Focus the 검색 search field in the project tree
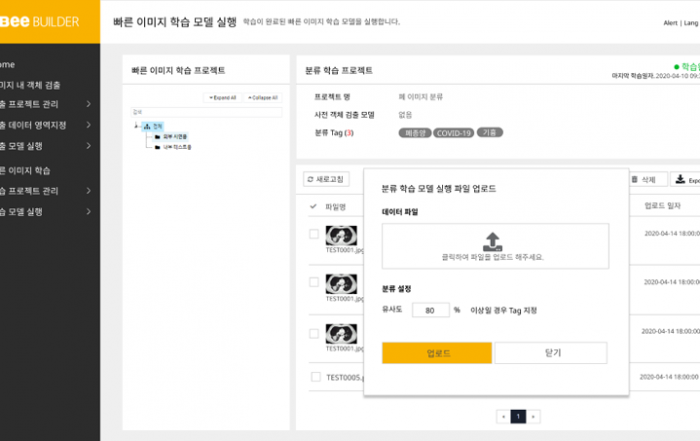This screenshot has height=441, width=700. 206,112
